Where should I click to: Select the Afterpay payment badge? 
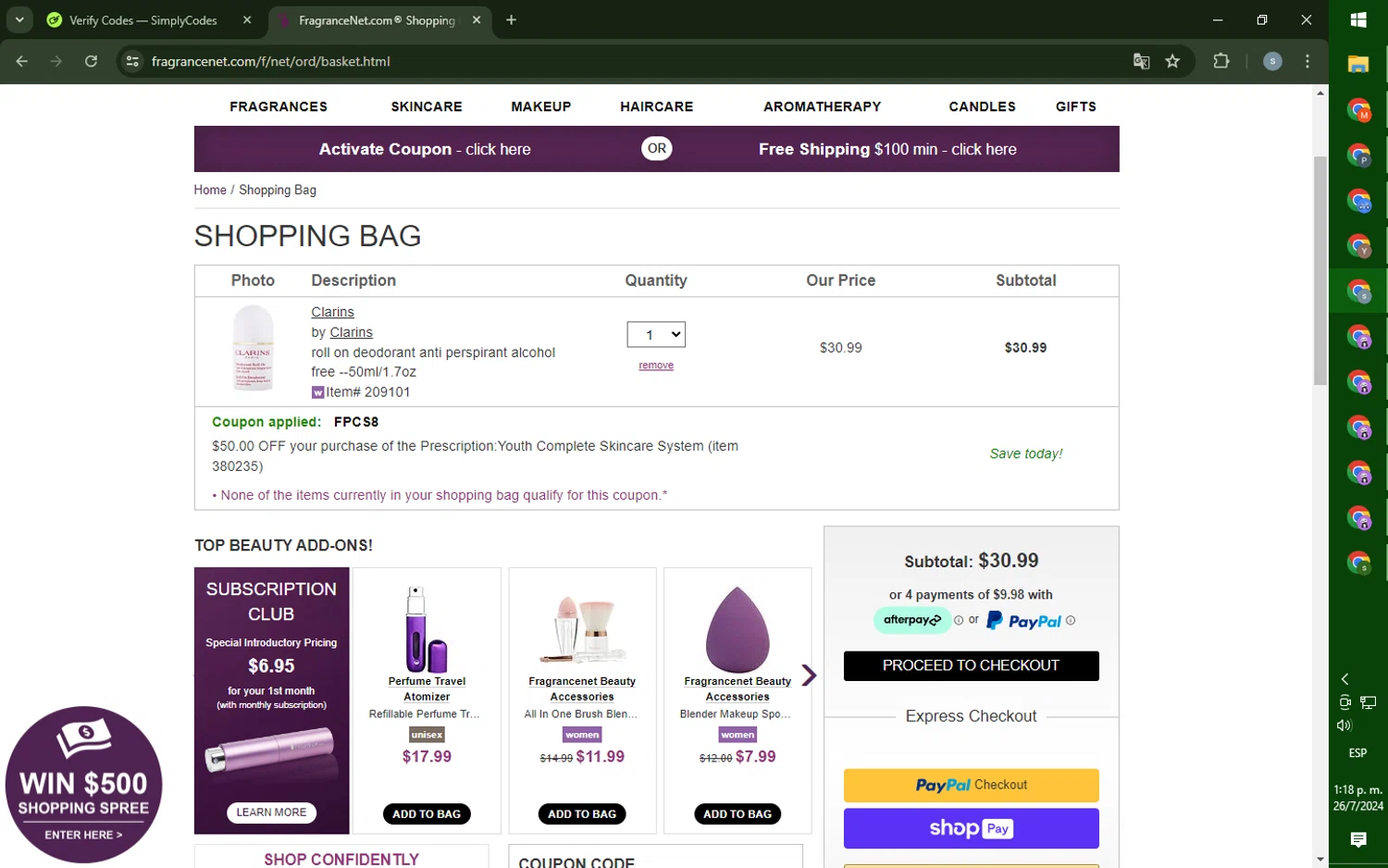[x=912, y=620]
